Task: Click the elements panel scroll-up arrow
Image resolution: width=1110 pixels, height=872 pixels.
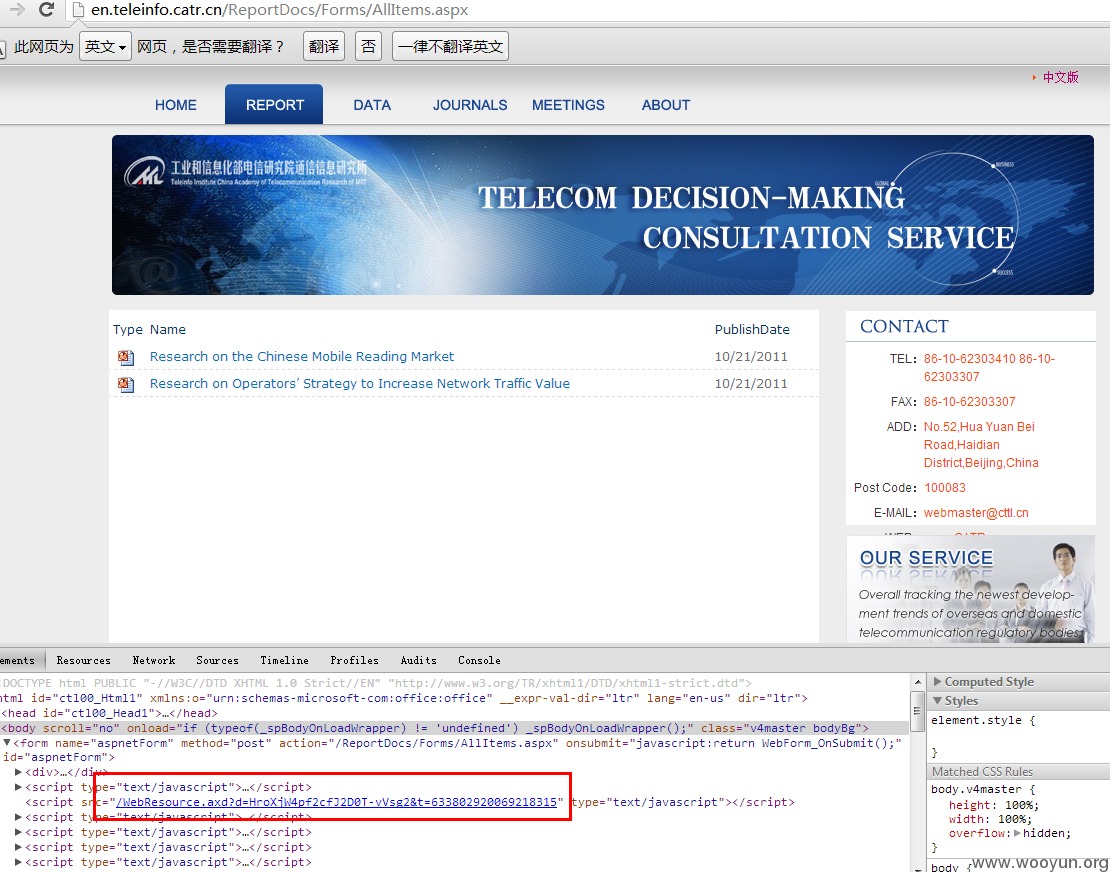Action: [917, 682]
